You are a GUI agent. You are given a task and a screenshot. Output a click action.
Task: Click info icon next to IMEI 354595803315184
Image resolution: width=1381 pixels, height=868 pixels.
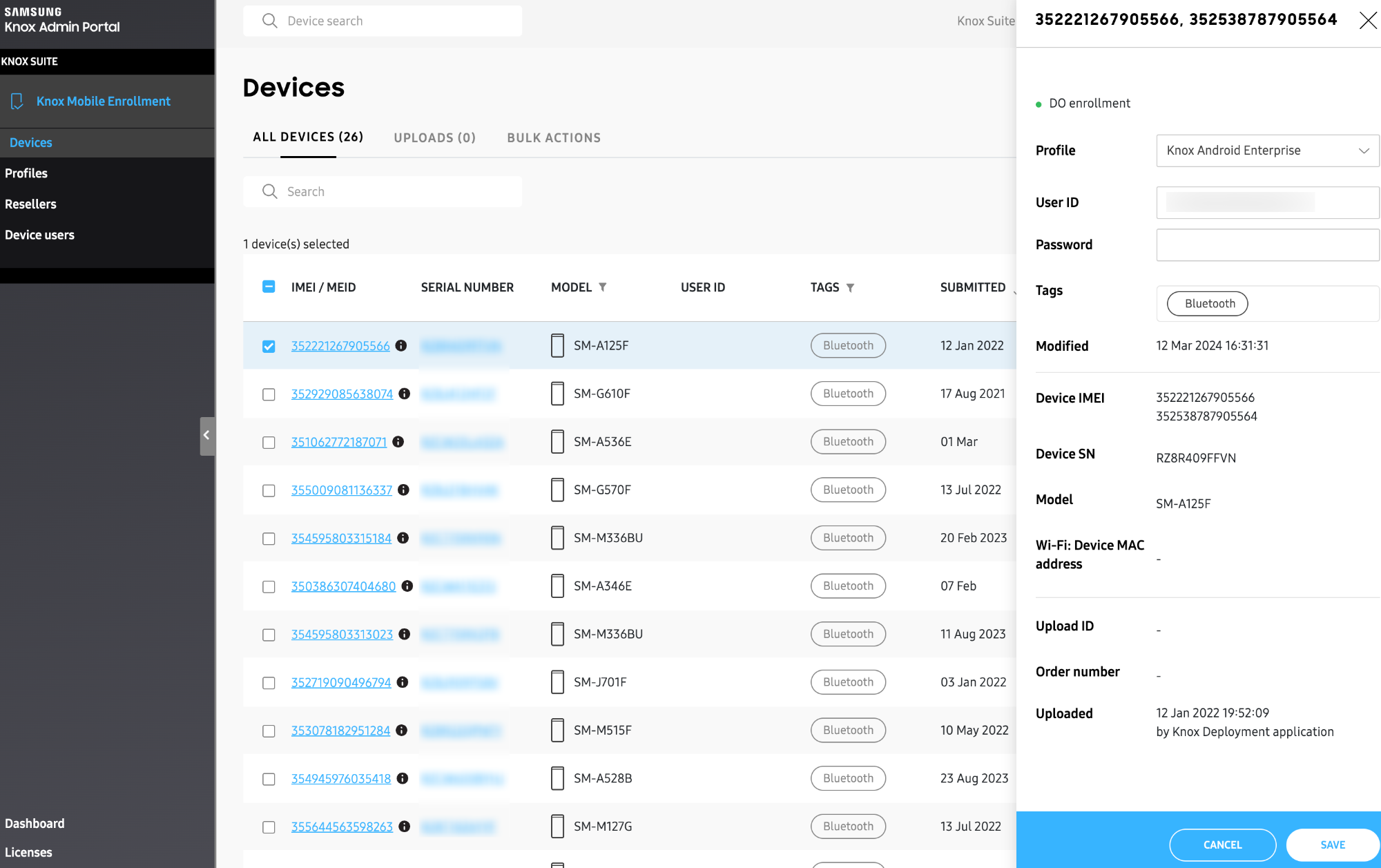pos(403,538)
